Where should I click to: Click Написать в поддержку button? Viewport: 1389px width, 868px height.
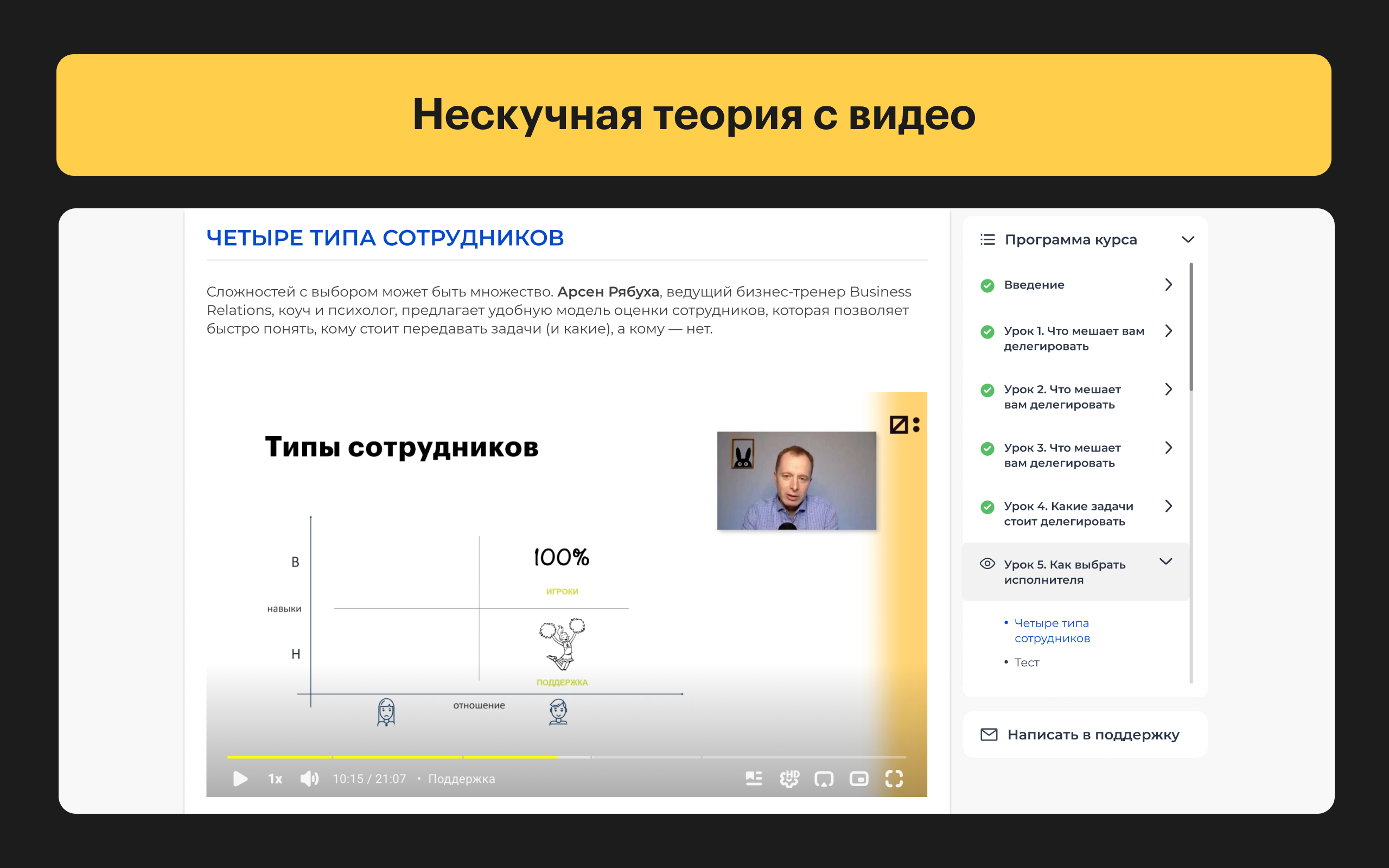click(x=1085, y=735)
